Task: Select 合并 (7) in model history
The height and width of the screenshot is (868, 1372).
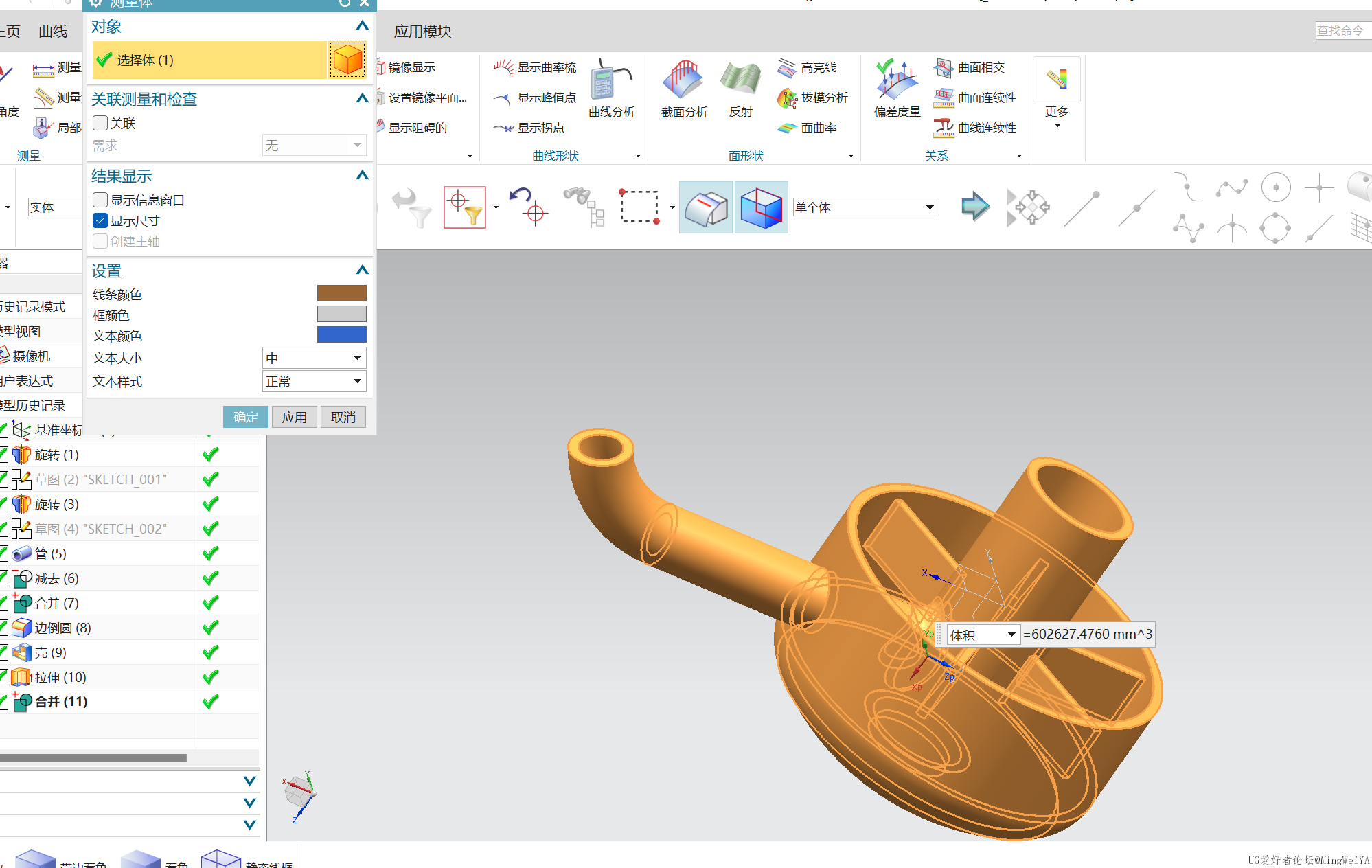Action: pyautogui.click(x=56, y=603)
